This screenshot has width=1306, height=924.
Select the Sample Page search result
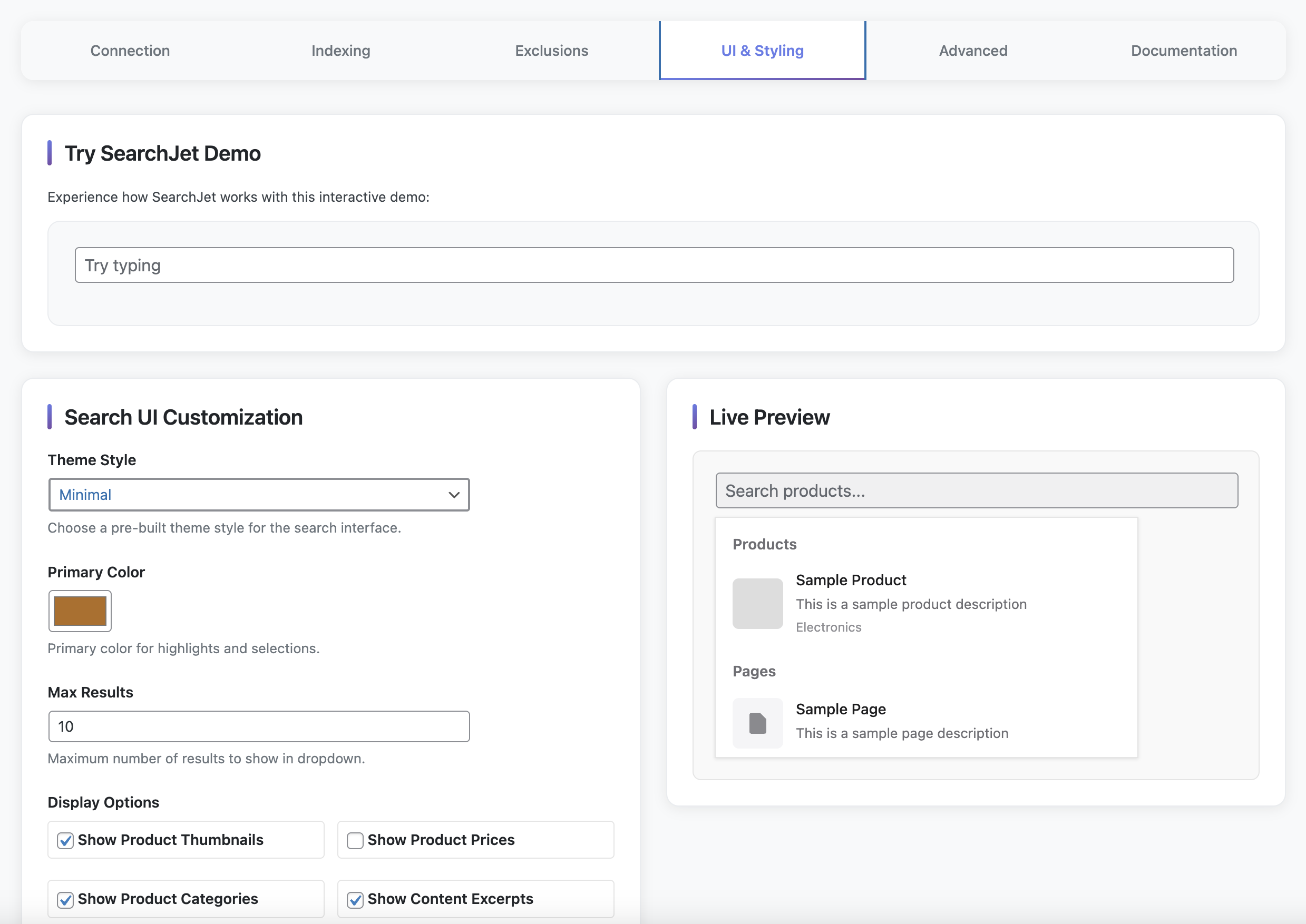(x=902, y=720)
